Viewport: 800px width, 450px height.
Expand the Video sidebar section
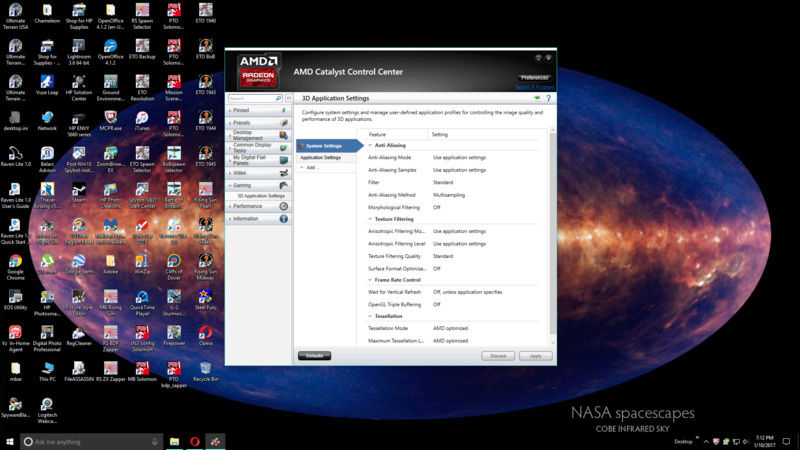click(259, 173)
